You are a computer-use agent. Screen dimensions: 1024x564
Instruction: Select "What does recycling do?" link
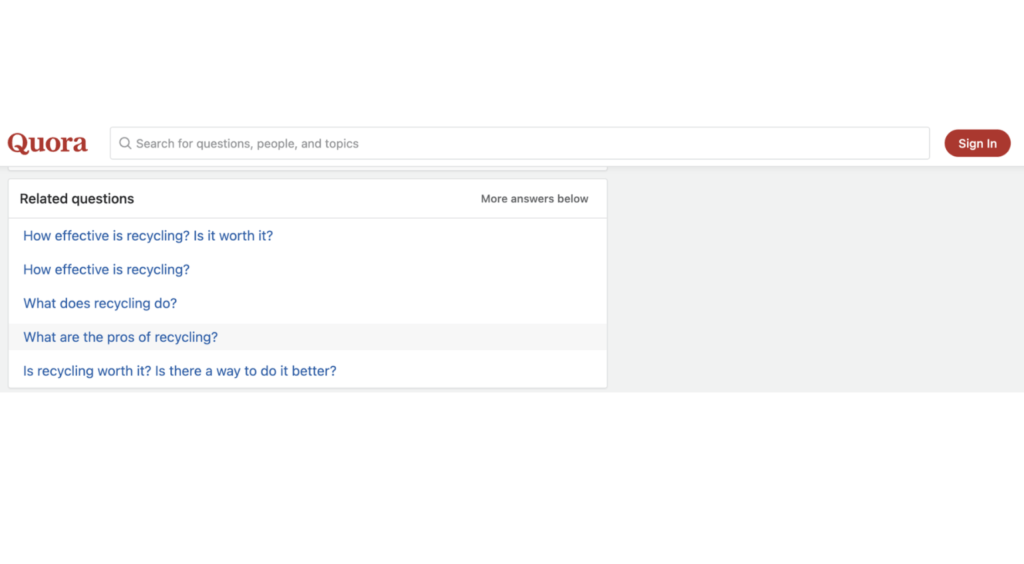pos(100,304)
